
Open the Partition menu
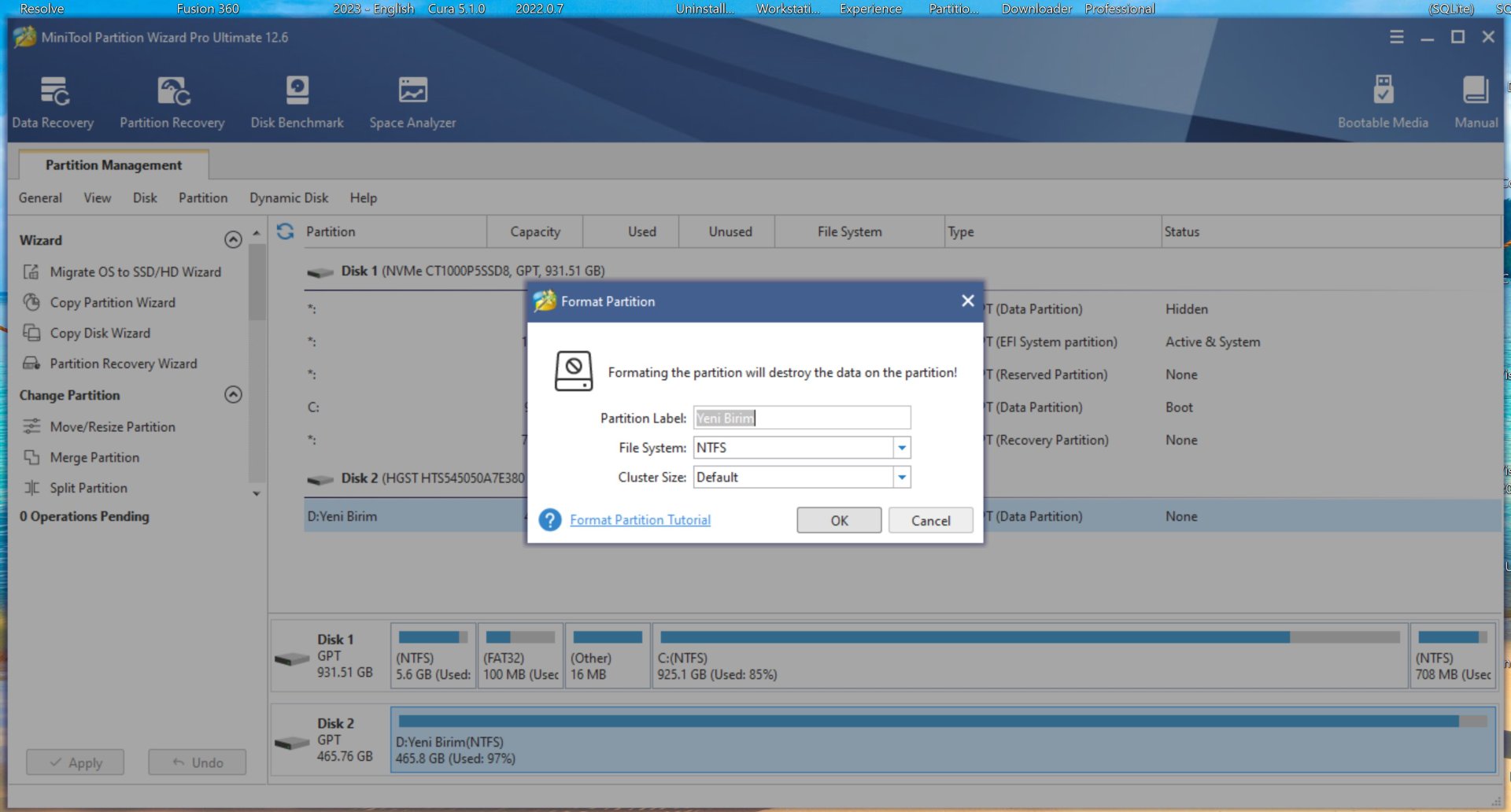203,198
